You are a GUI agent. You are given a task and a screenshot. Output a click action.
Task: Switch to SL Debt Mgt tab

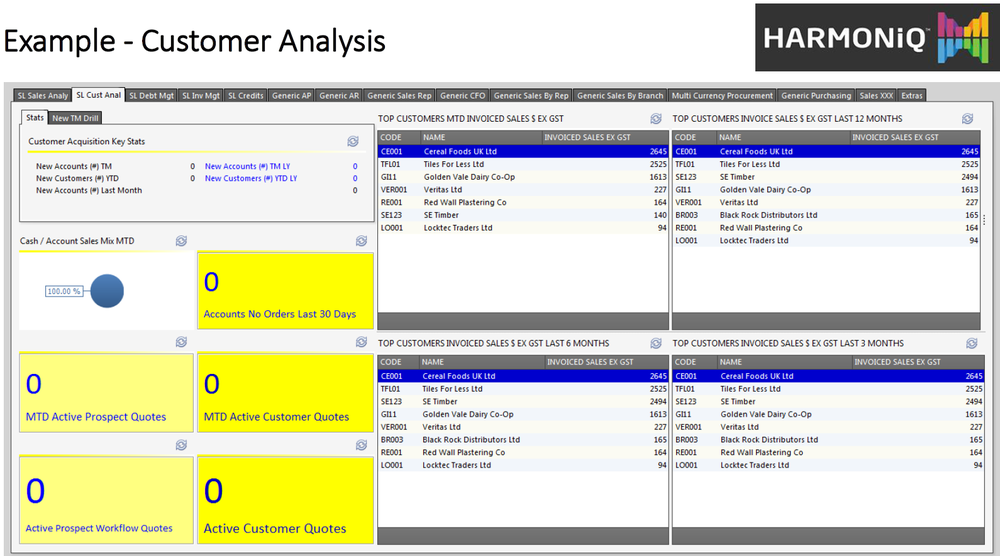(151, 96)
